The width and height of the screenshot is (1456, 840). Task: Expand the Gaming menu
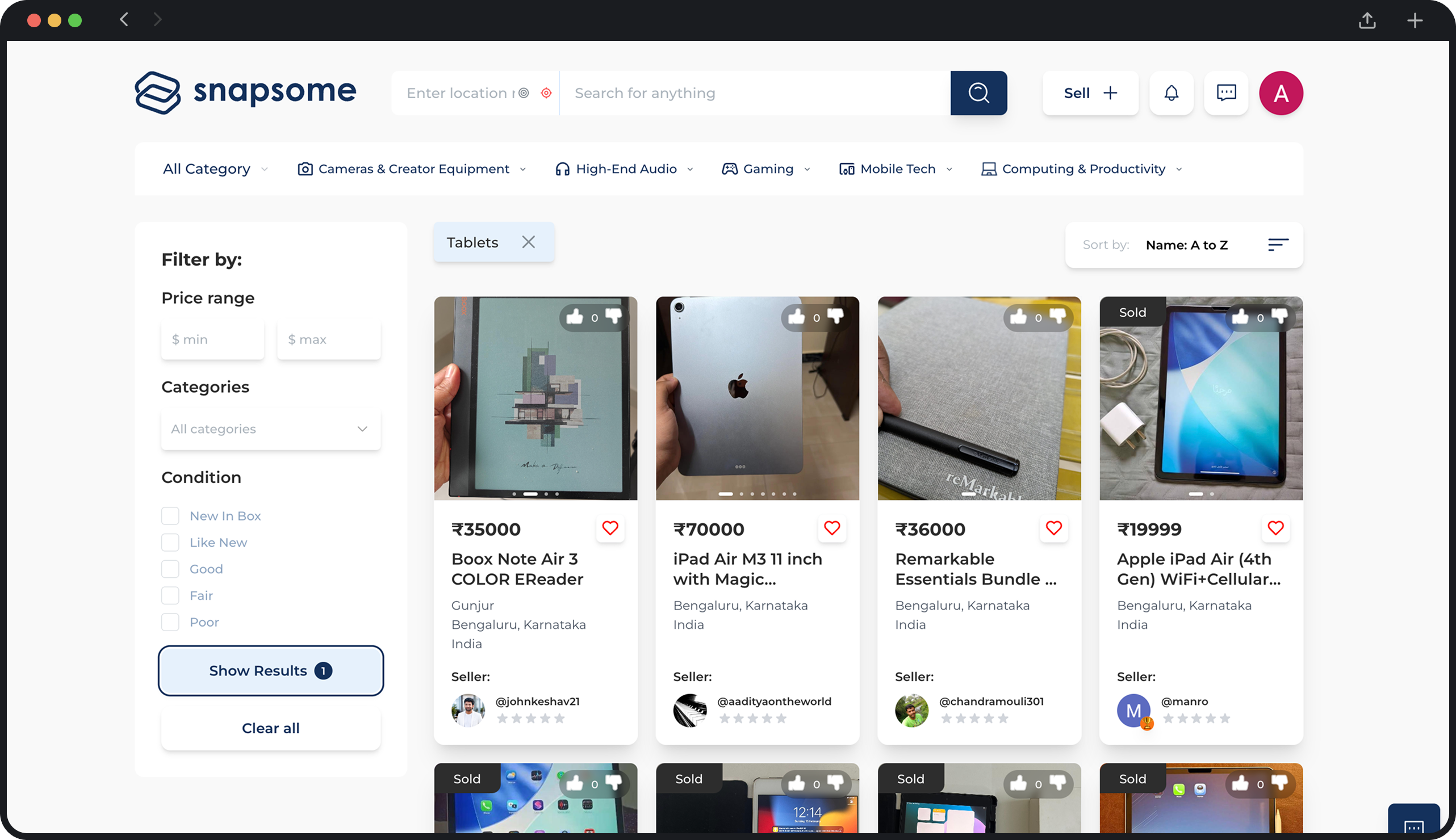pos(767,169)
